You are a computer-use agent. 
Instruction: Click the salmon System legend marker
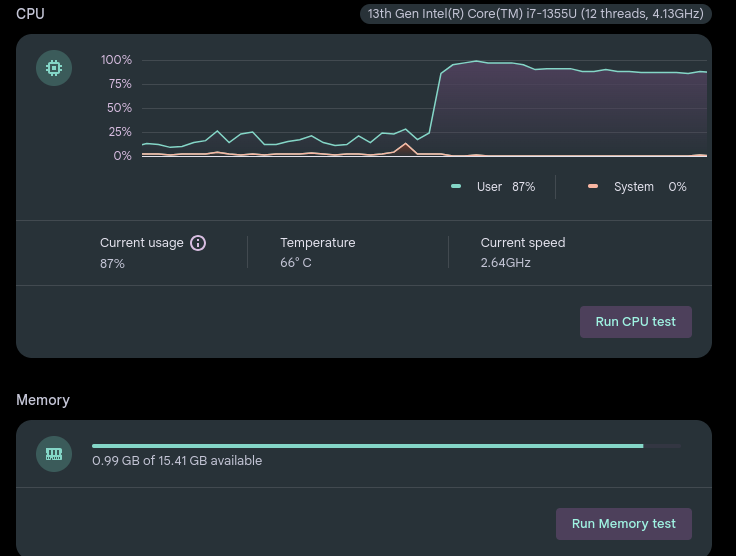click(x=593, y=187)
